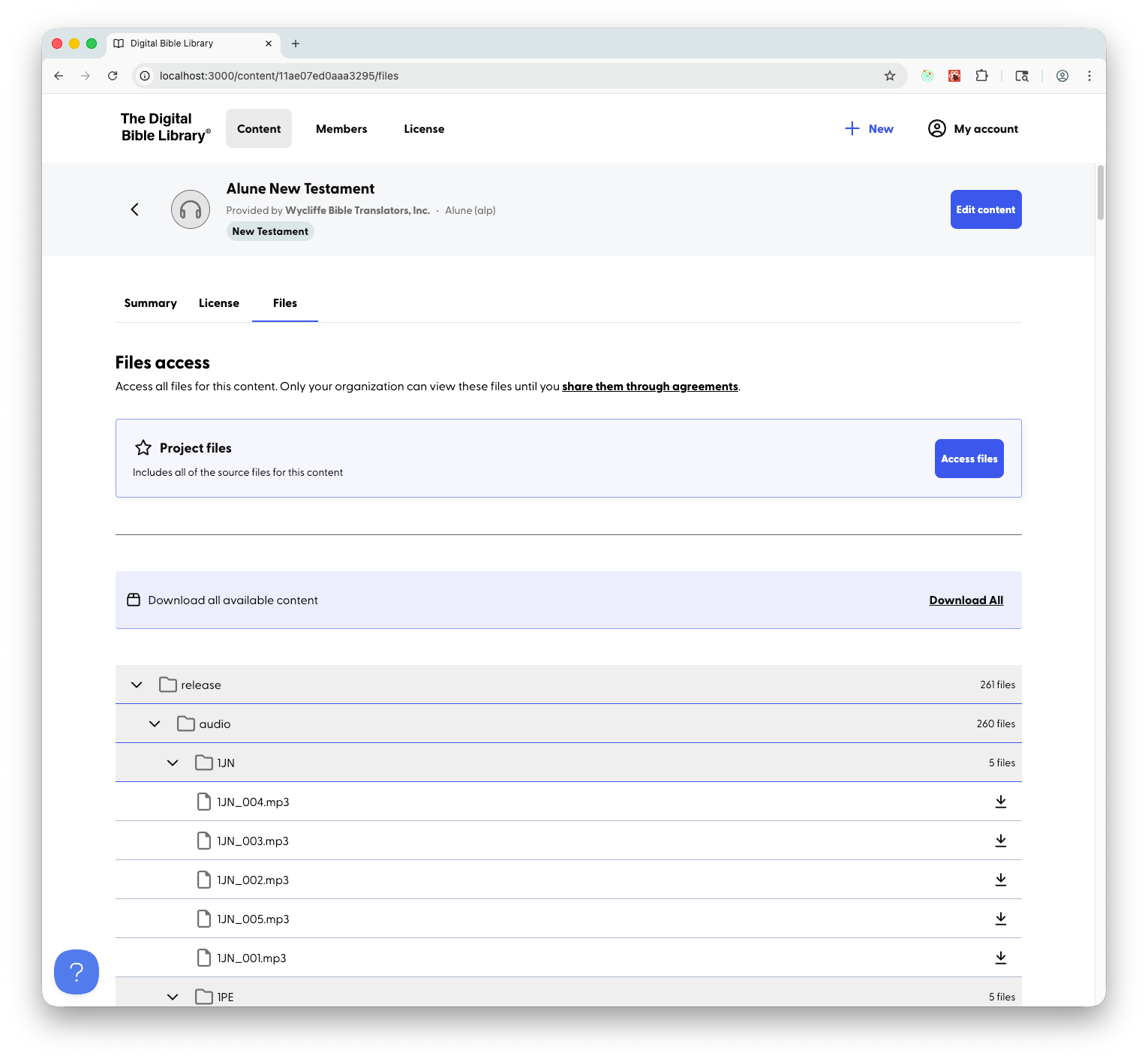Close the Digital Bible Library browser tab
This screenshot has width=1148, height=1062.
point(269,44)
